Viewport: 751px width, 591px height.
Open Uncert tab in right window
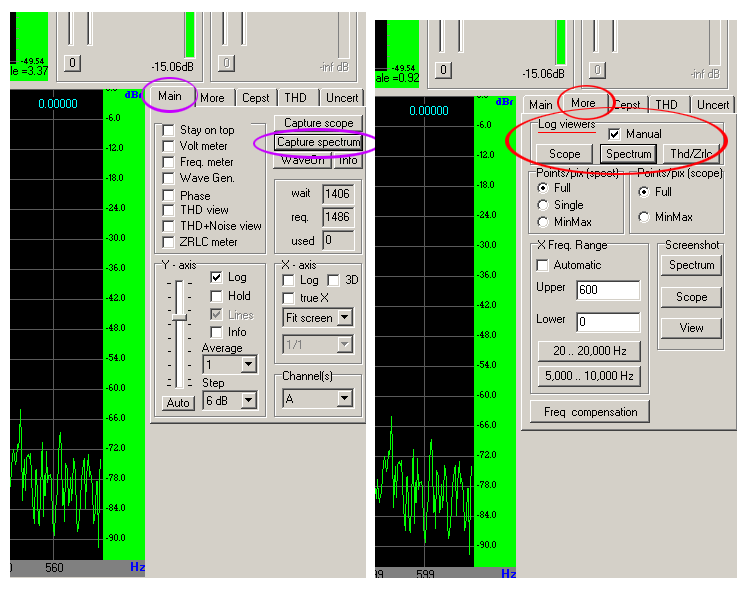click(x=713, y=104)
